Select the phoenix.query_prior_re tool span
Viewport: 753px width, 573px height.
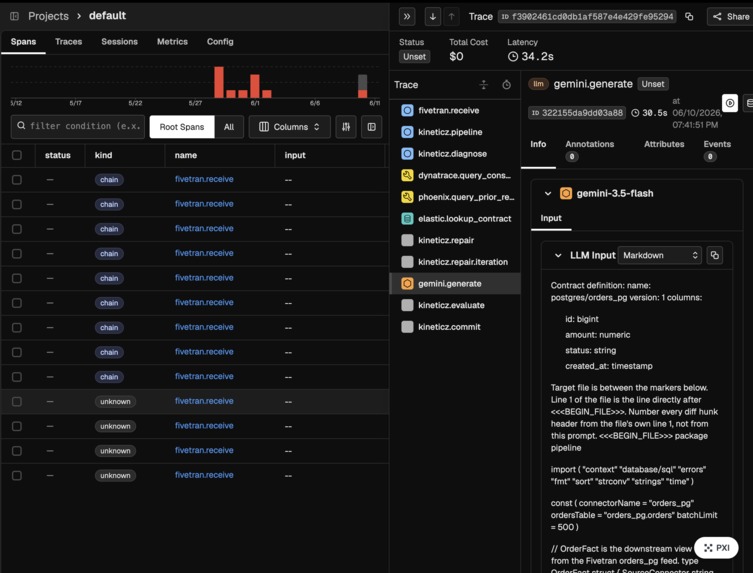(455, 197)
